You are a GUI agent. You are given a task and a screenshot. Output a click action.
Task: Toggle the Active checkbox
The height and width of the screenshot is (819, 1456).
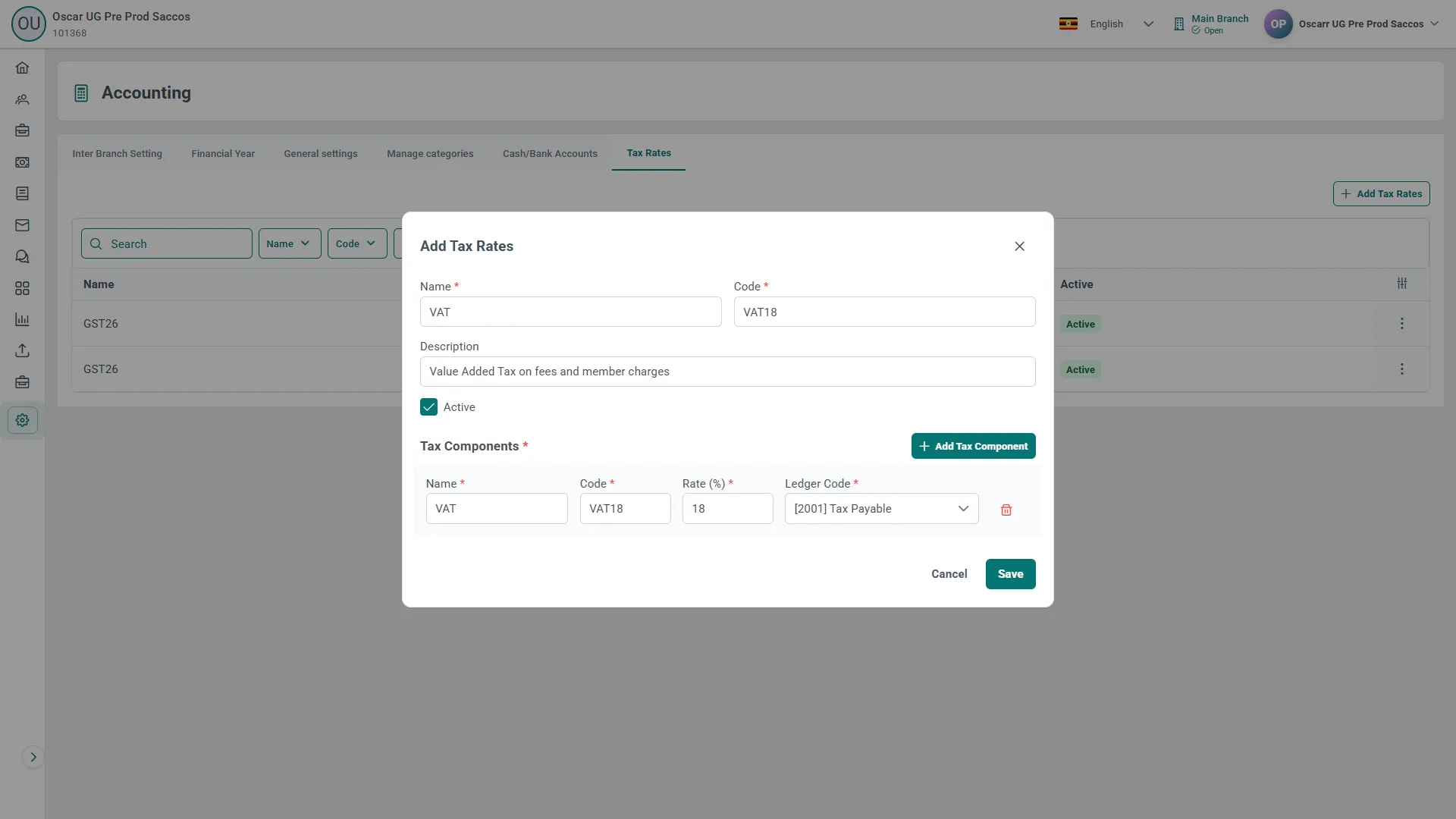428,407
